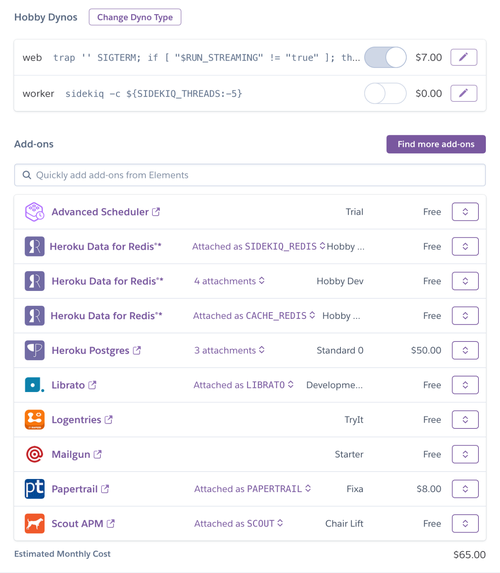Open options menu for CACHE_REDIS Redis row

(x=465, y=316)
